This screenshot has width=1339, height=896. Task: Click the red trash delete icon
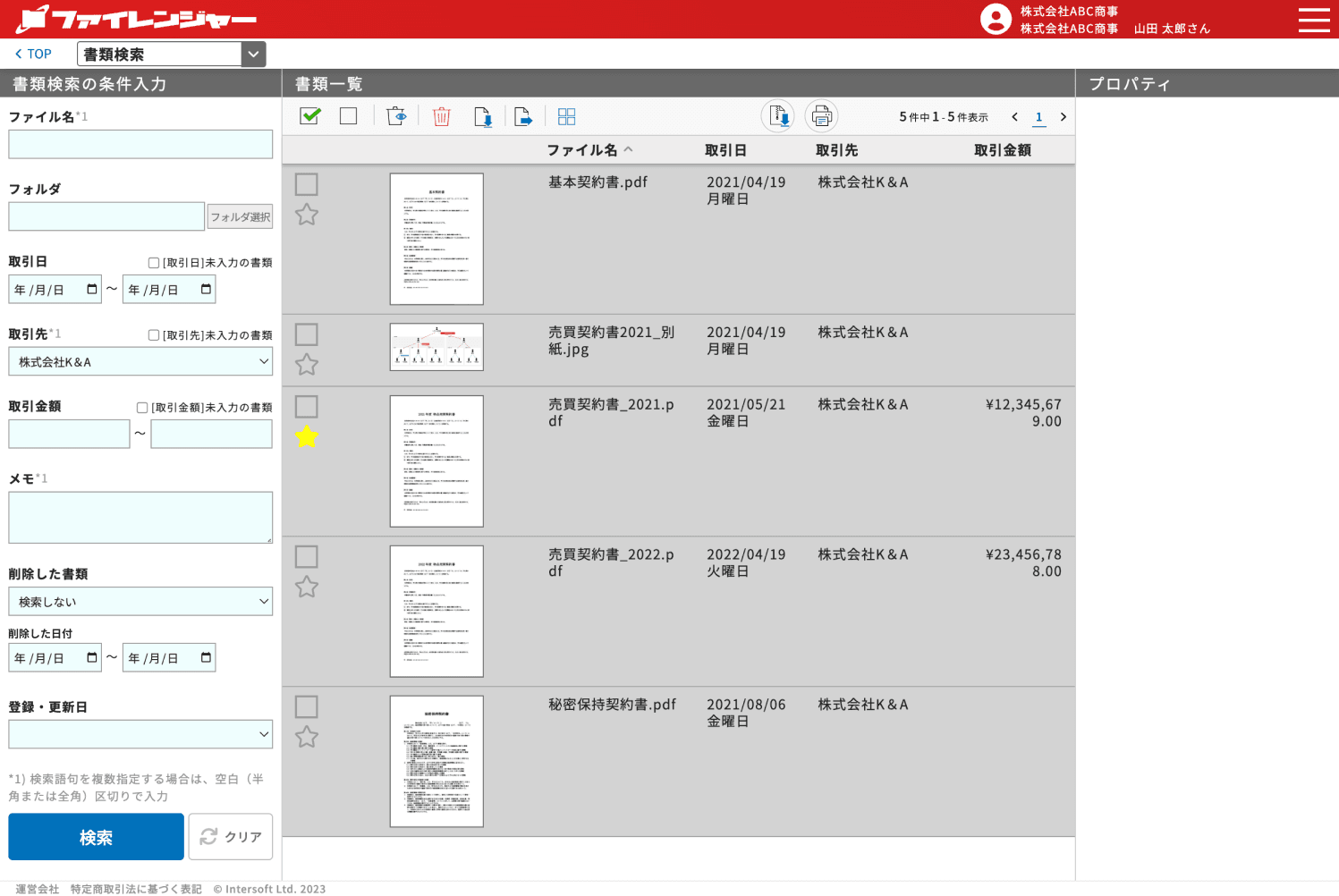(441, 116)
